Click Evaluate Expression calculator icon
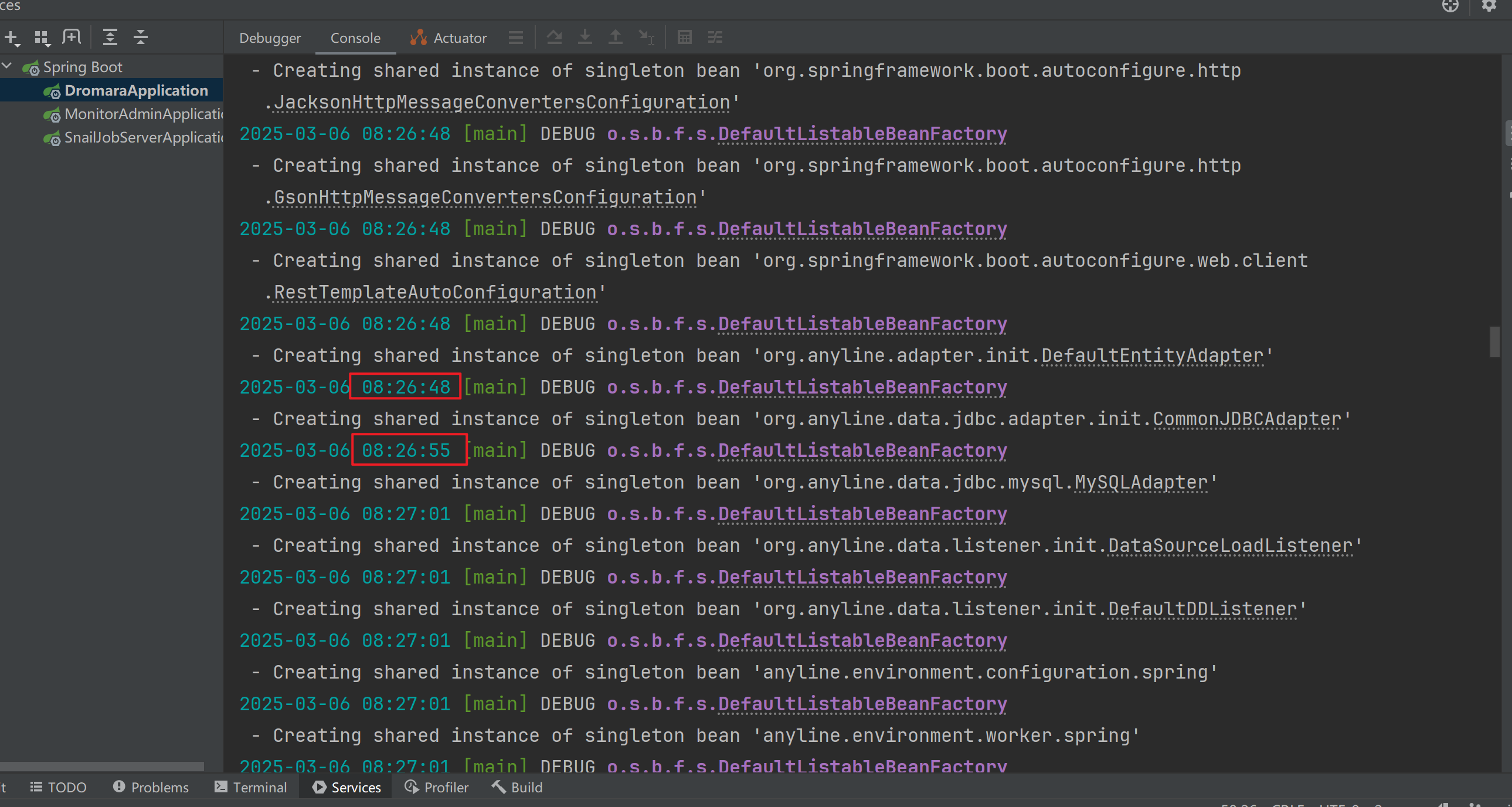Screen dimensions: 1512x807 [x=684, y=38]
